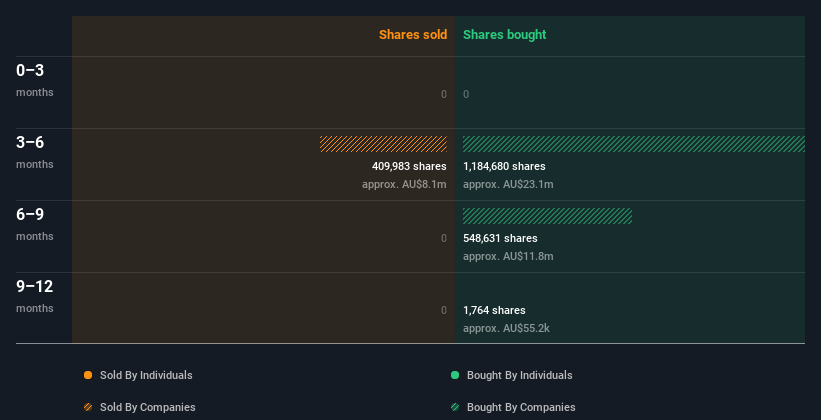This screenshot has width=821, height=420.
Task: Click the sold zero value in 6–9 months row
Action: 444,238
